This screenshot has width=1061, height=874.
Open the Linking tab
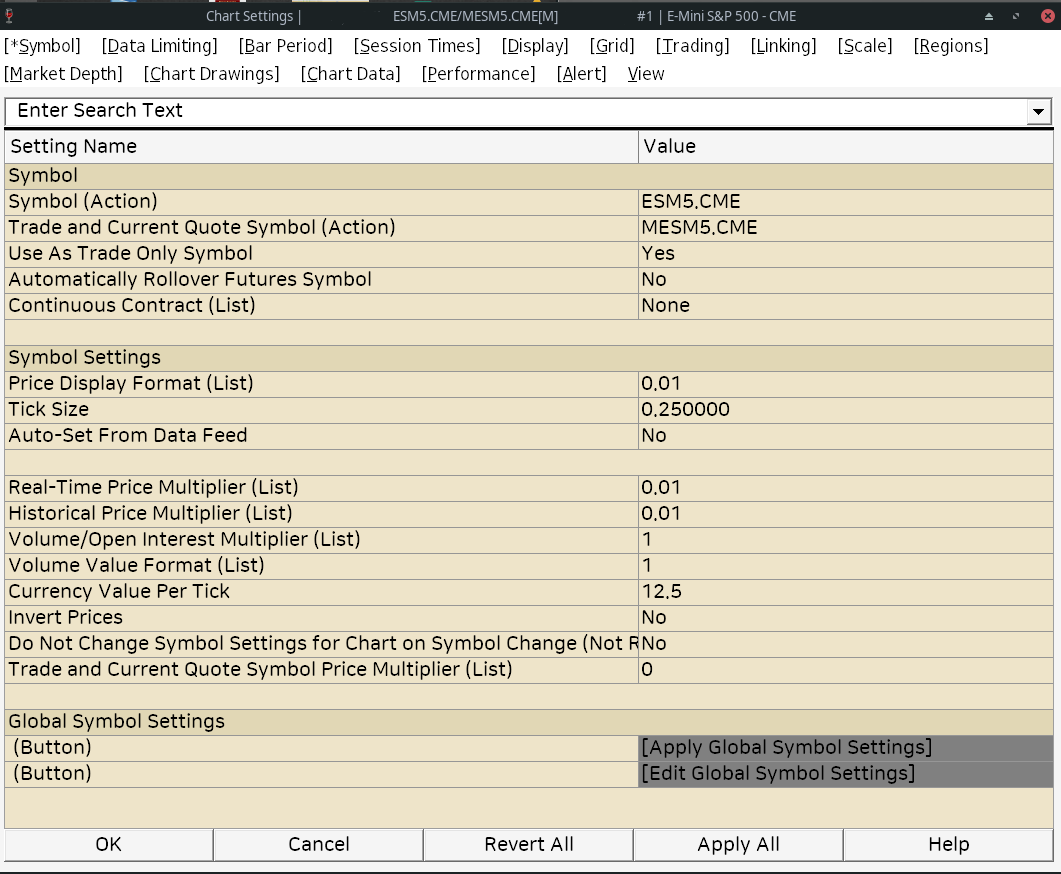[x=784, y=46]
